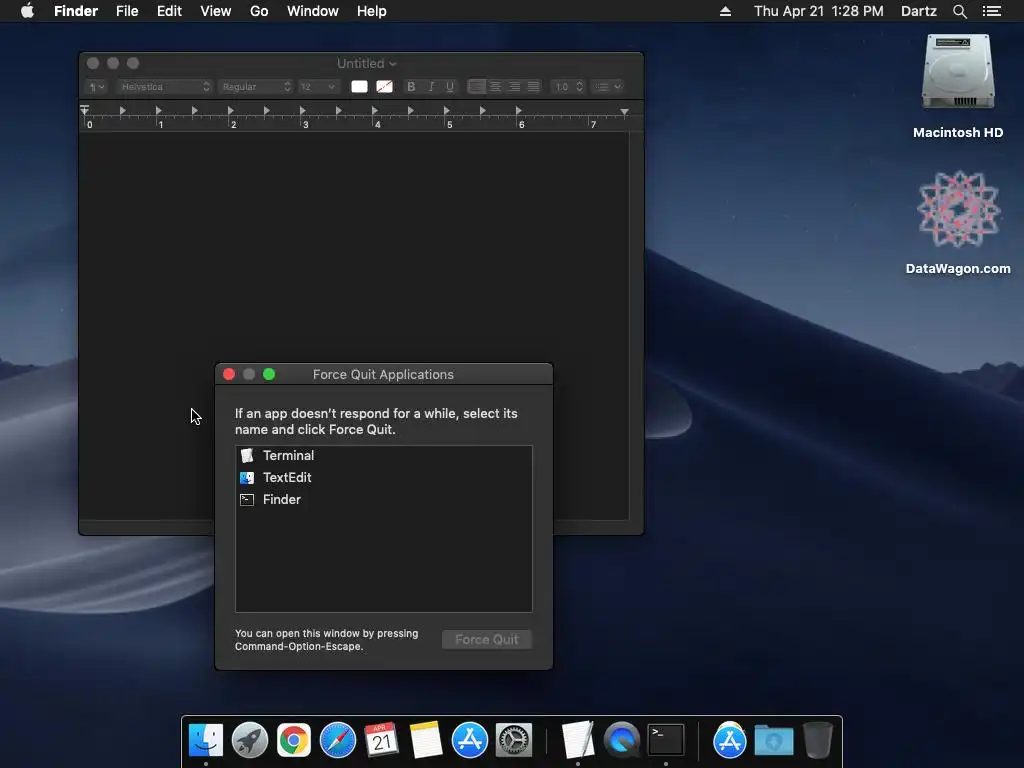Launch Safari from the Dock
The height and width of the screenshot is (768, 1024).
click(338, 741)
